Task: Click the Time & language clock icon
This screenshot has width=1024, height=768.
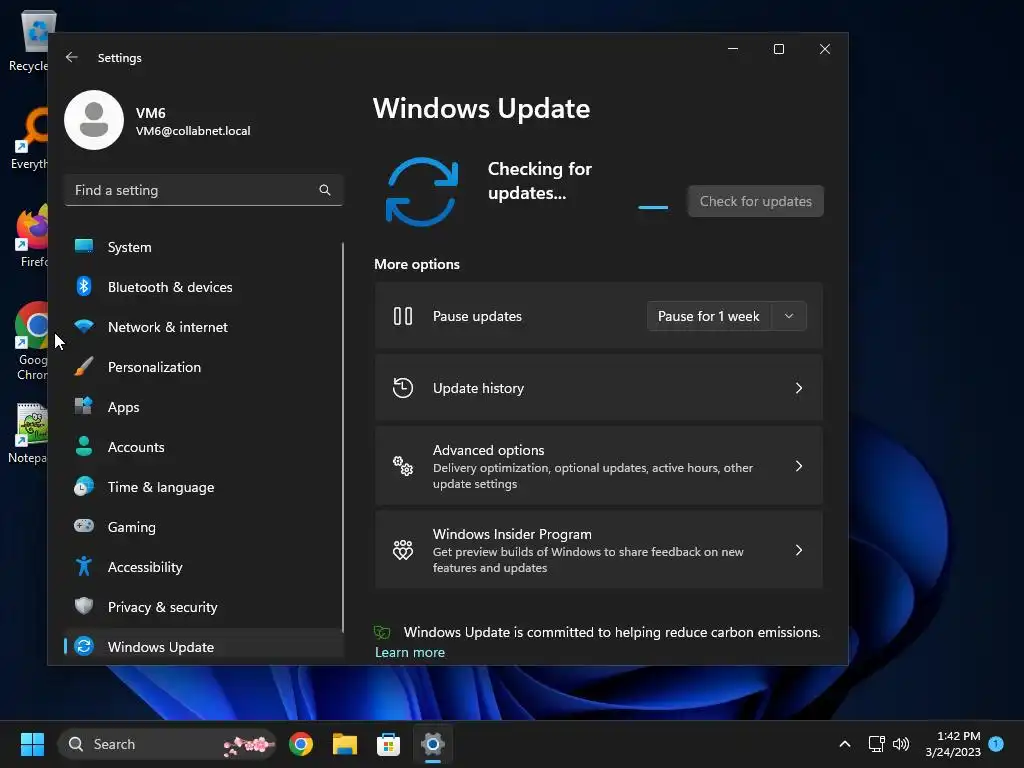Action: (84, 487)
